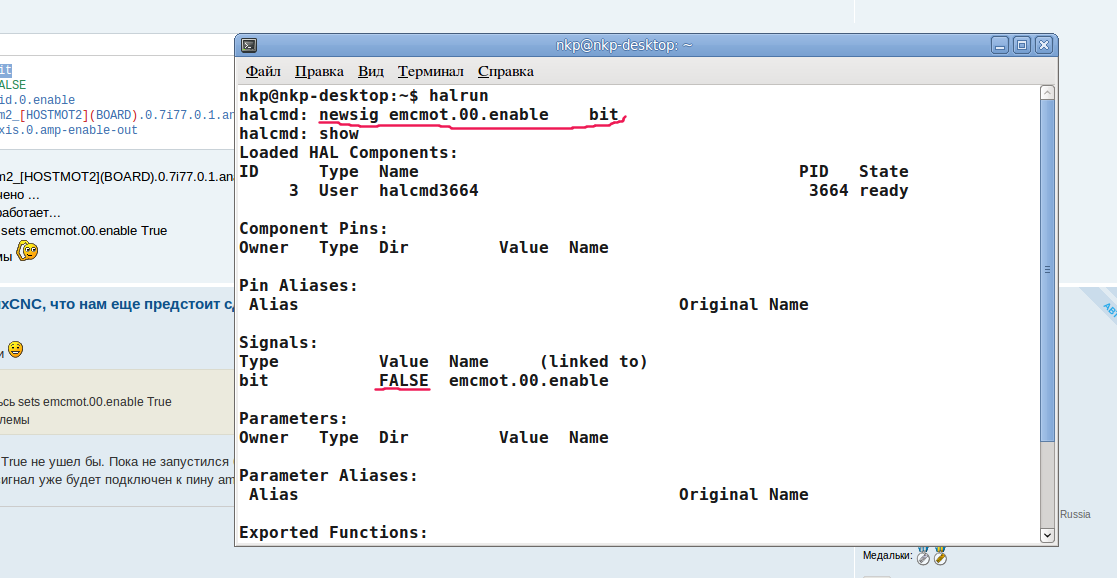
Task: Open the Справка menu
Action: click(x=506, y=71)
